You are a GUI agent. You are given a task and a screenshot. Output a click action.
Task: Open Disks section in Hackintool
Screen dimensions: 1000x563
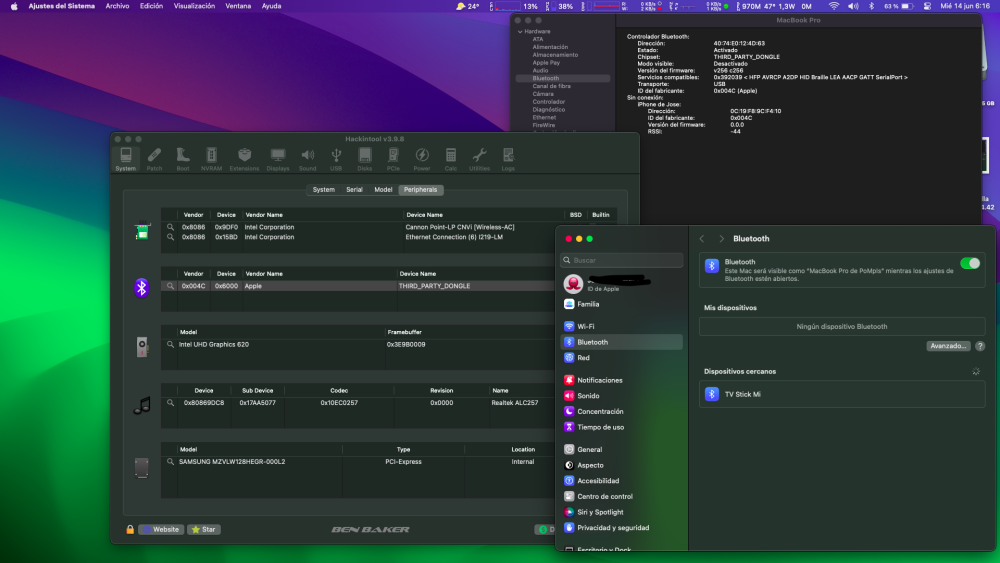tap(365, 159)
